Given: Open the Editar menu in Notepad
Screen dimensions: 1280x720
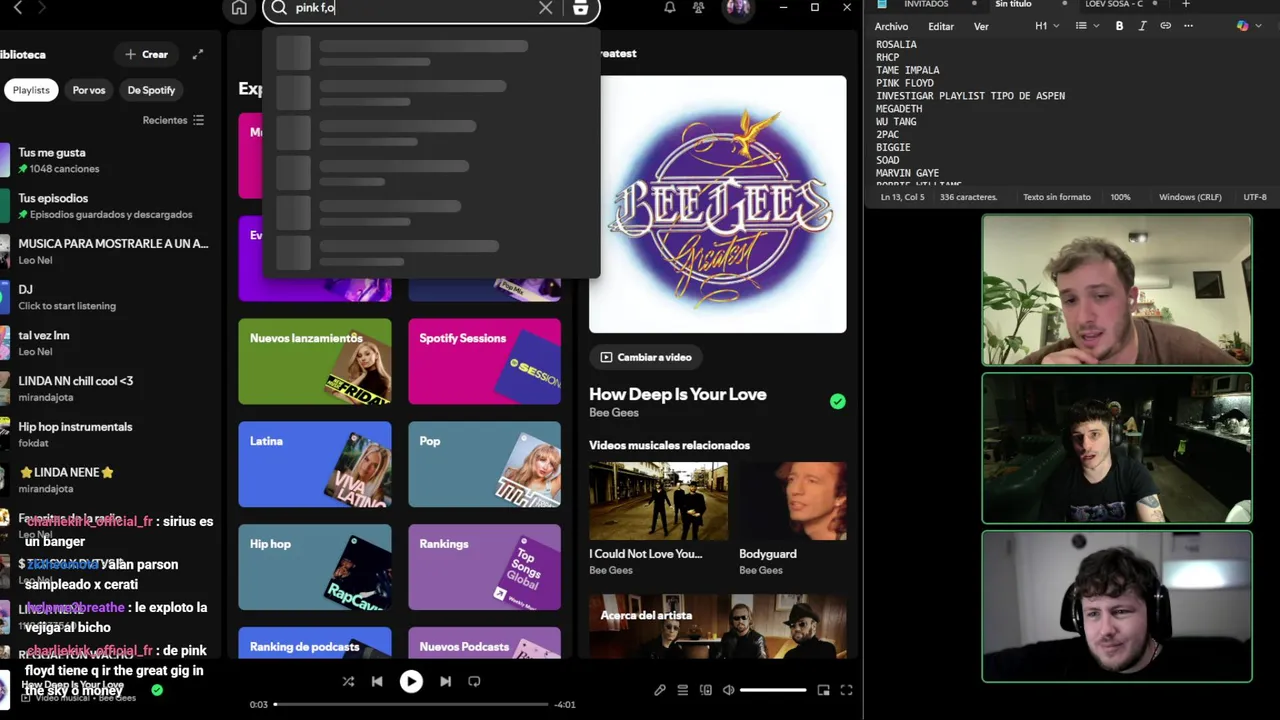Looking at the screenshot, I should point(941,27).
